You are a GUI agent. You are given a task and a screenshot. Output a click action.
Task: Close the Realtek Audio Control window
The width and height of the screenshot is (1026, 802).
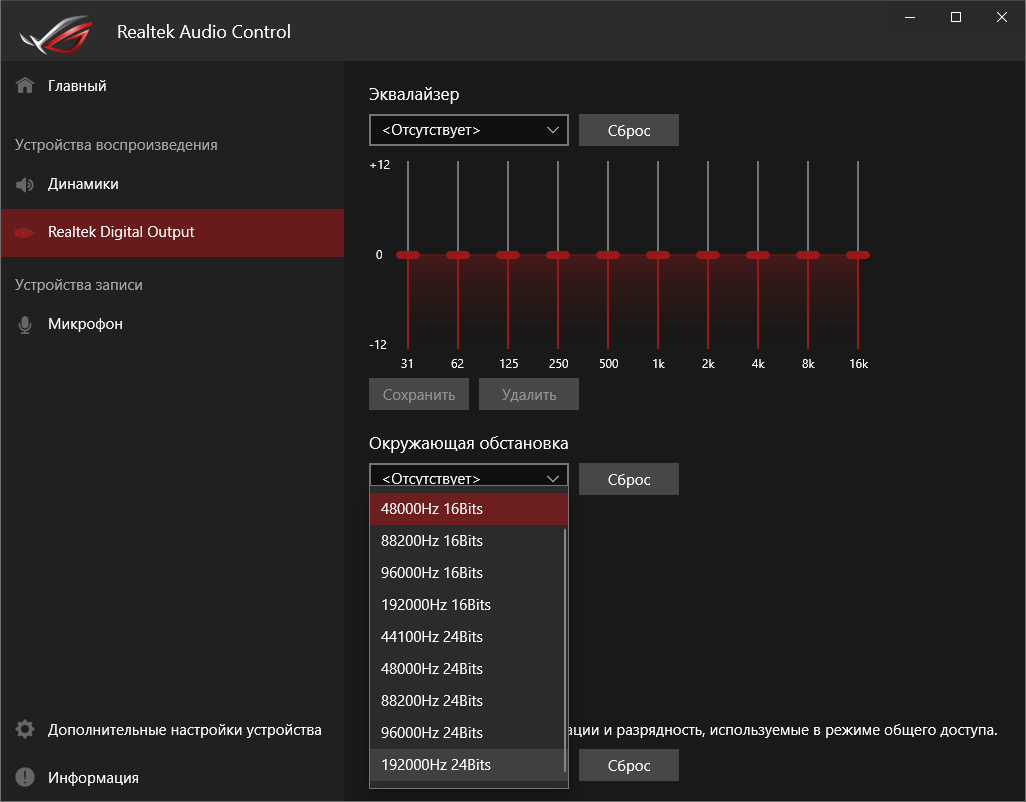coord(1002,18)
